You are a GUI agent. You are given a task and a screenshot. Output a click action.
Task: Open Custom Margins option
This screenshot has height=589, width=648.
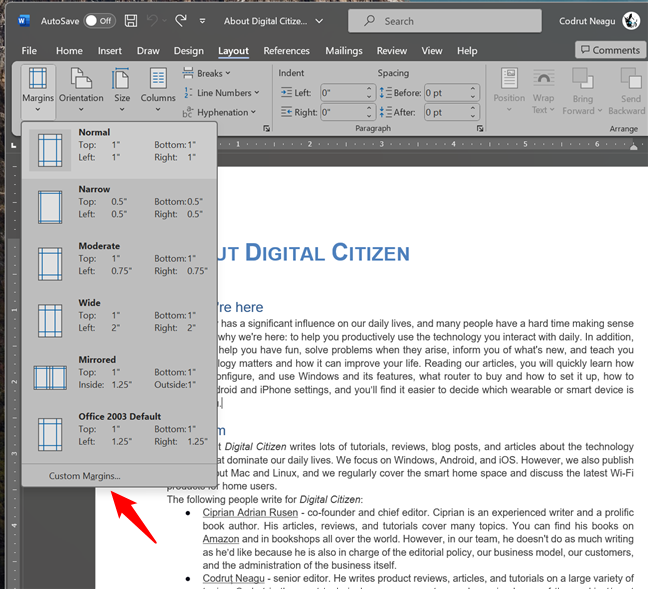[119, 476]
